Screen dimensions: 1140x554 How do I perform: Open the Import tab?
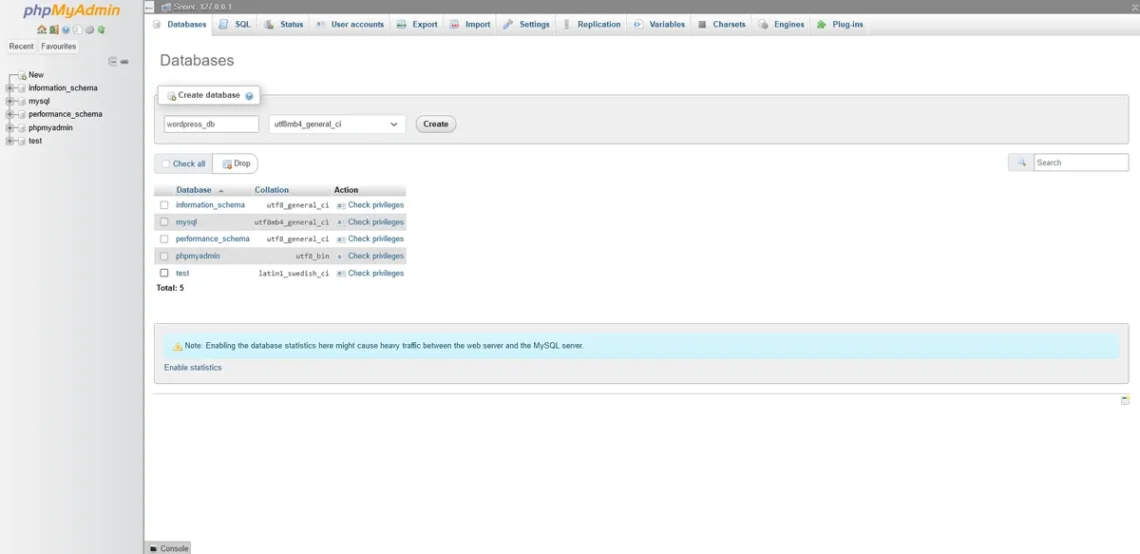click(x=470, y=25)
